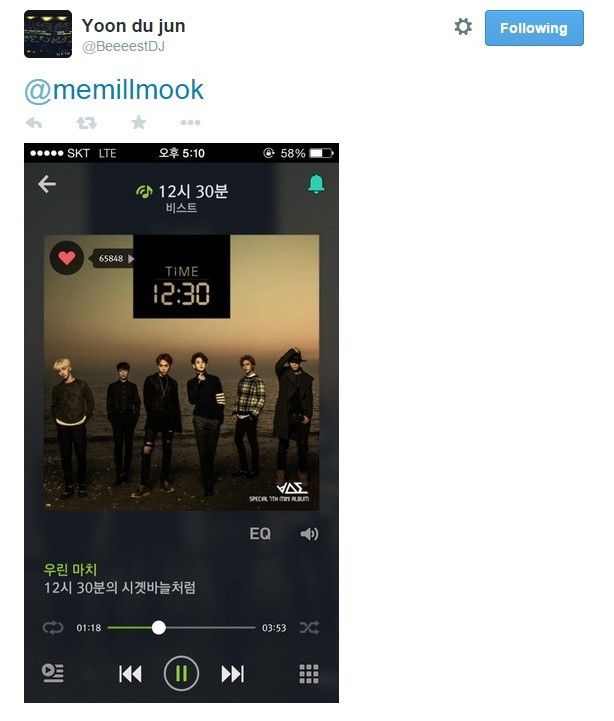Click the volume speaker icon
The width and height of the screenshot is (614, 721).
click(x=309, y=533)
